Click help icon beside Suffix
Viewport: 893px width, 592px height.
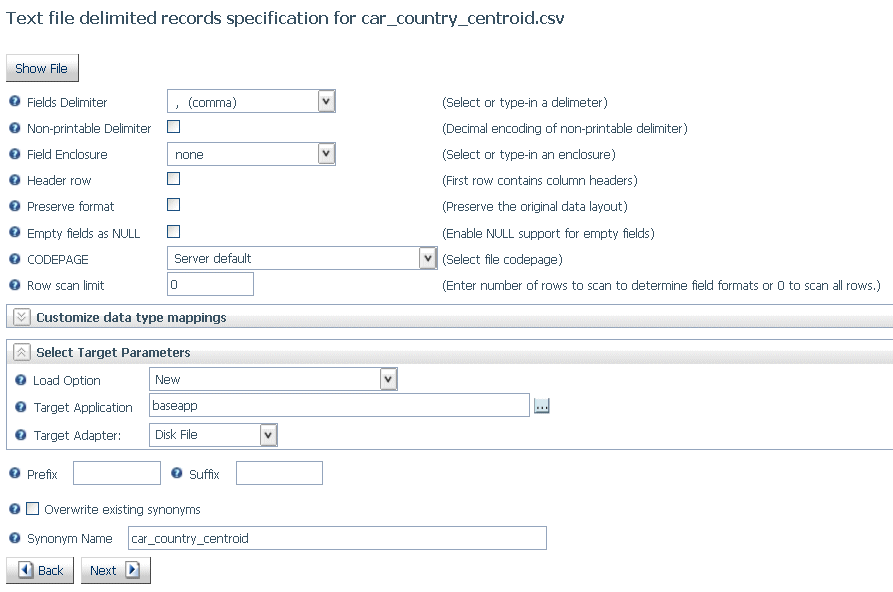pyautogui.click(x=177, y=473)
